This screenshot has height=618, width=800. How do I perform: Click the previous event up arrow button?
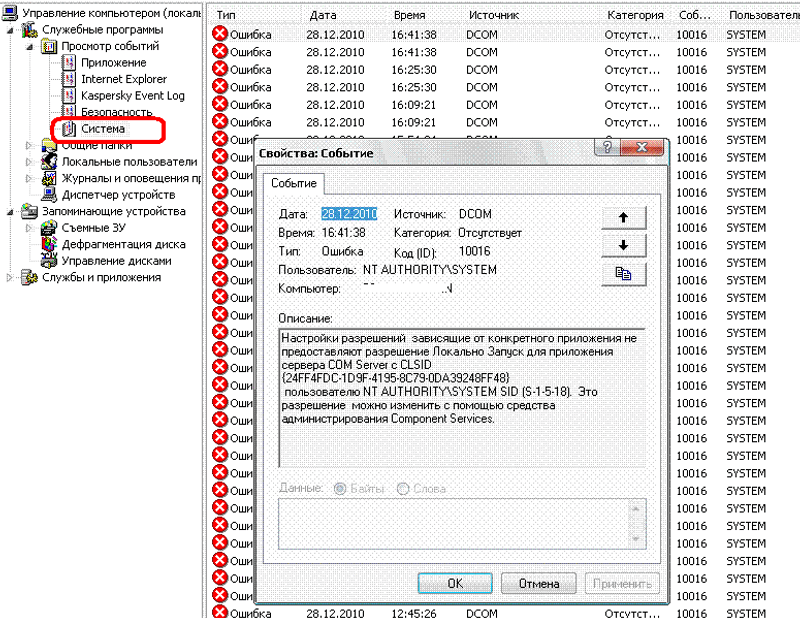[x=623, y=217]
